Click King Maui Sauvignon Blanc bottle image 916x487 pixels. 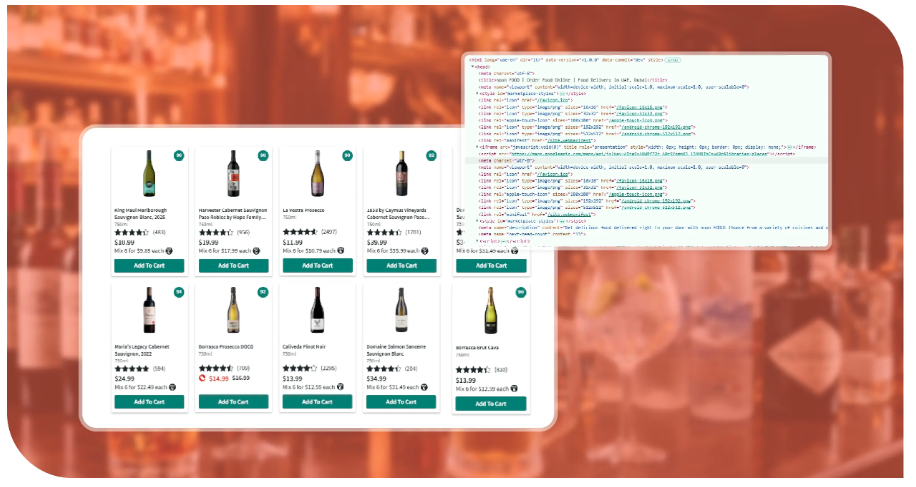coord(149,173)
